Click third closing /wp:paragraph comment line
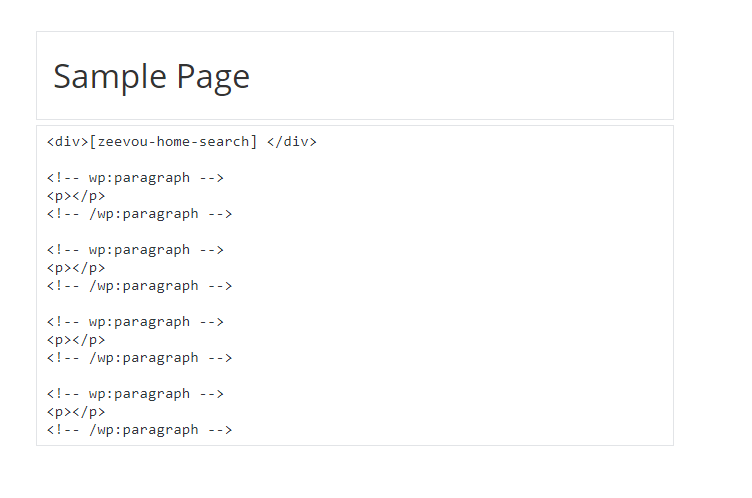Viewport: 752px width, 498px height. pyautogui.click(x=139, y=358)
